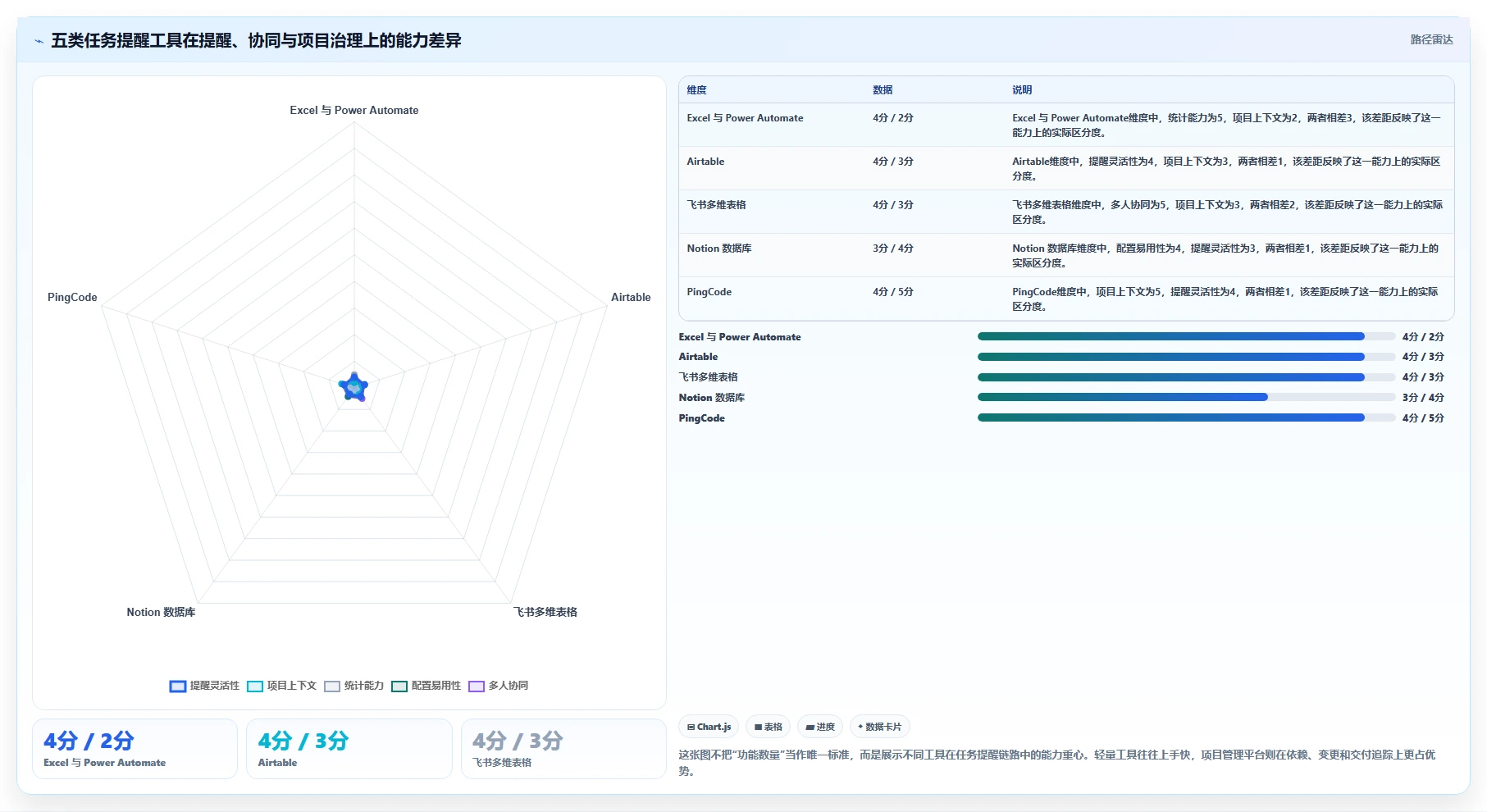
Task: Toggle the 配置易用性 legend swatch
Action: [x=399, y=687]
